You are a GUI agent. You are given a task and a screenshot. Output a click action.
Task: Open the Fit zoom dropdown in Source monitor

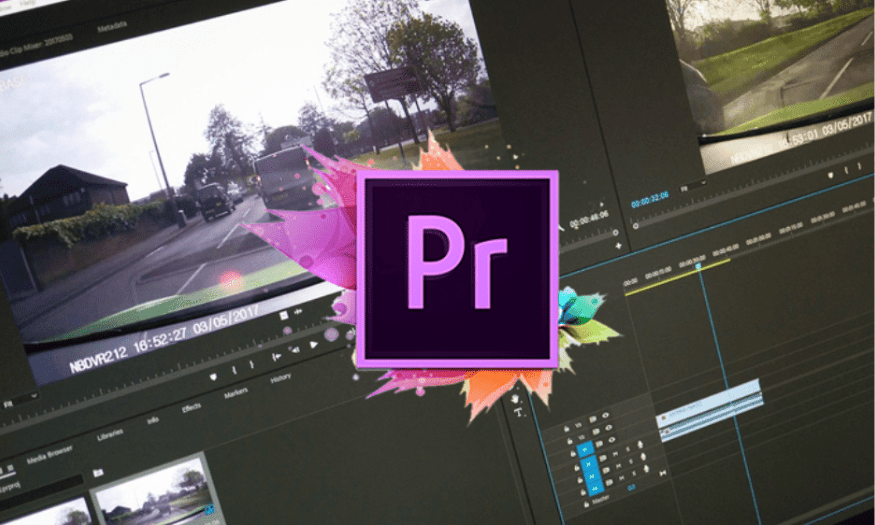tap(20, 402)
